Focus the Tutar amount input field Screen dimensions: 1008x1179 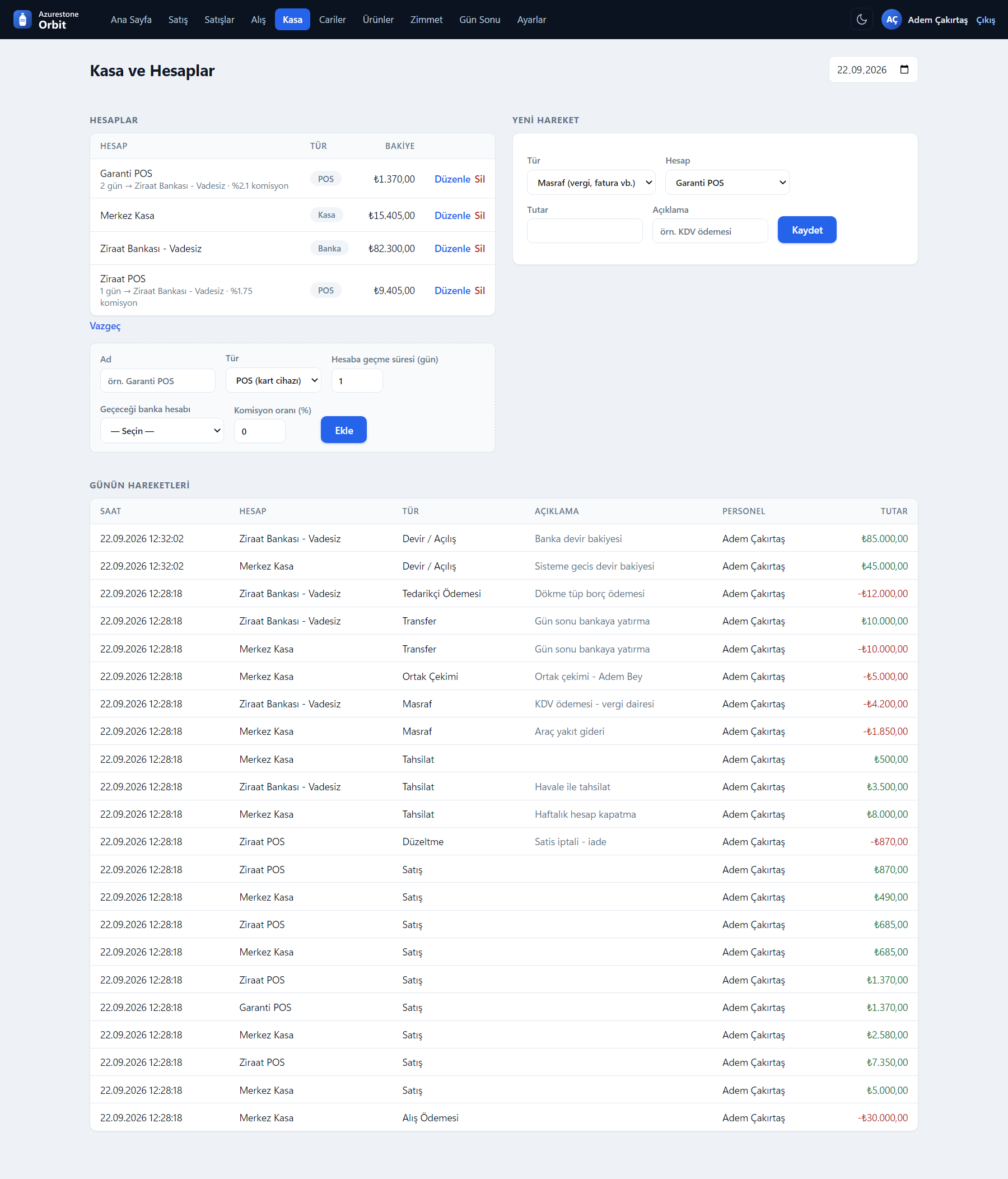coord(584,230)
